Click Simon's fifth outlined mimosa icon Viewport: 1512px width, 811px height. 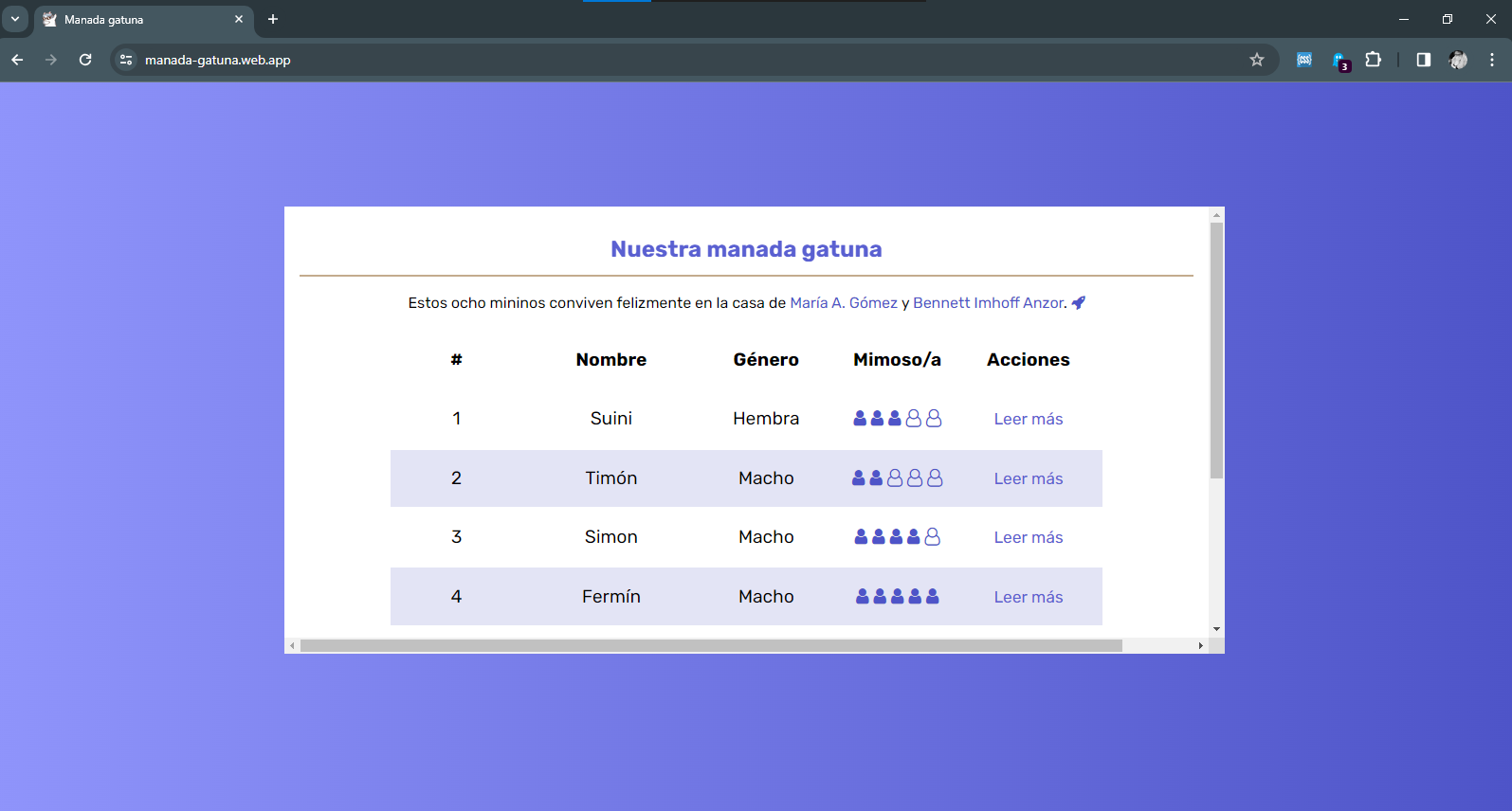click(933, 536)
